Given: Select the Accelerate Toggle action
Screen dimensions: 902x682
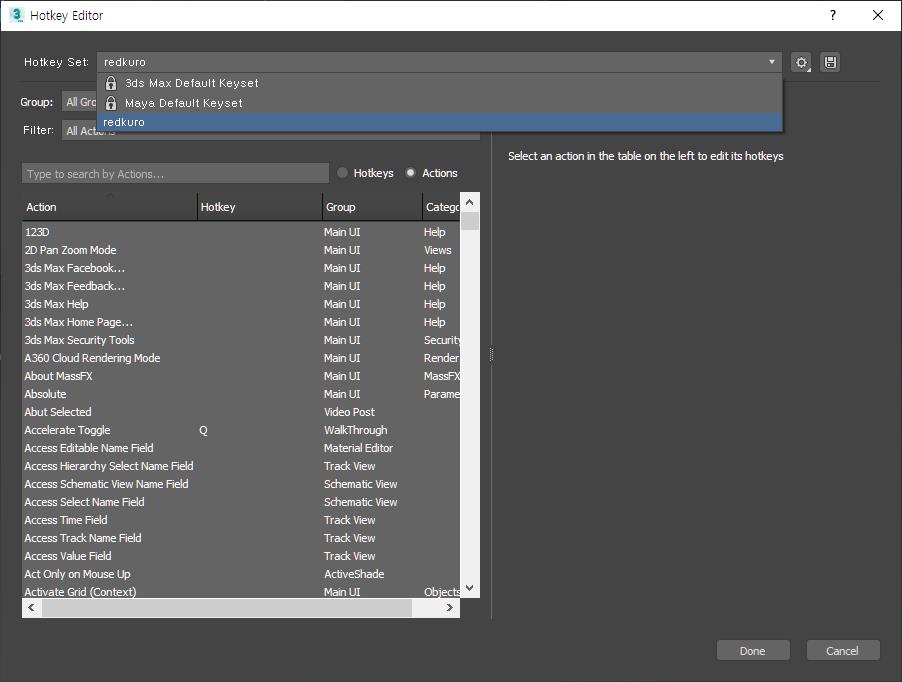Looking at the screenshot, I should (241, 430).
